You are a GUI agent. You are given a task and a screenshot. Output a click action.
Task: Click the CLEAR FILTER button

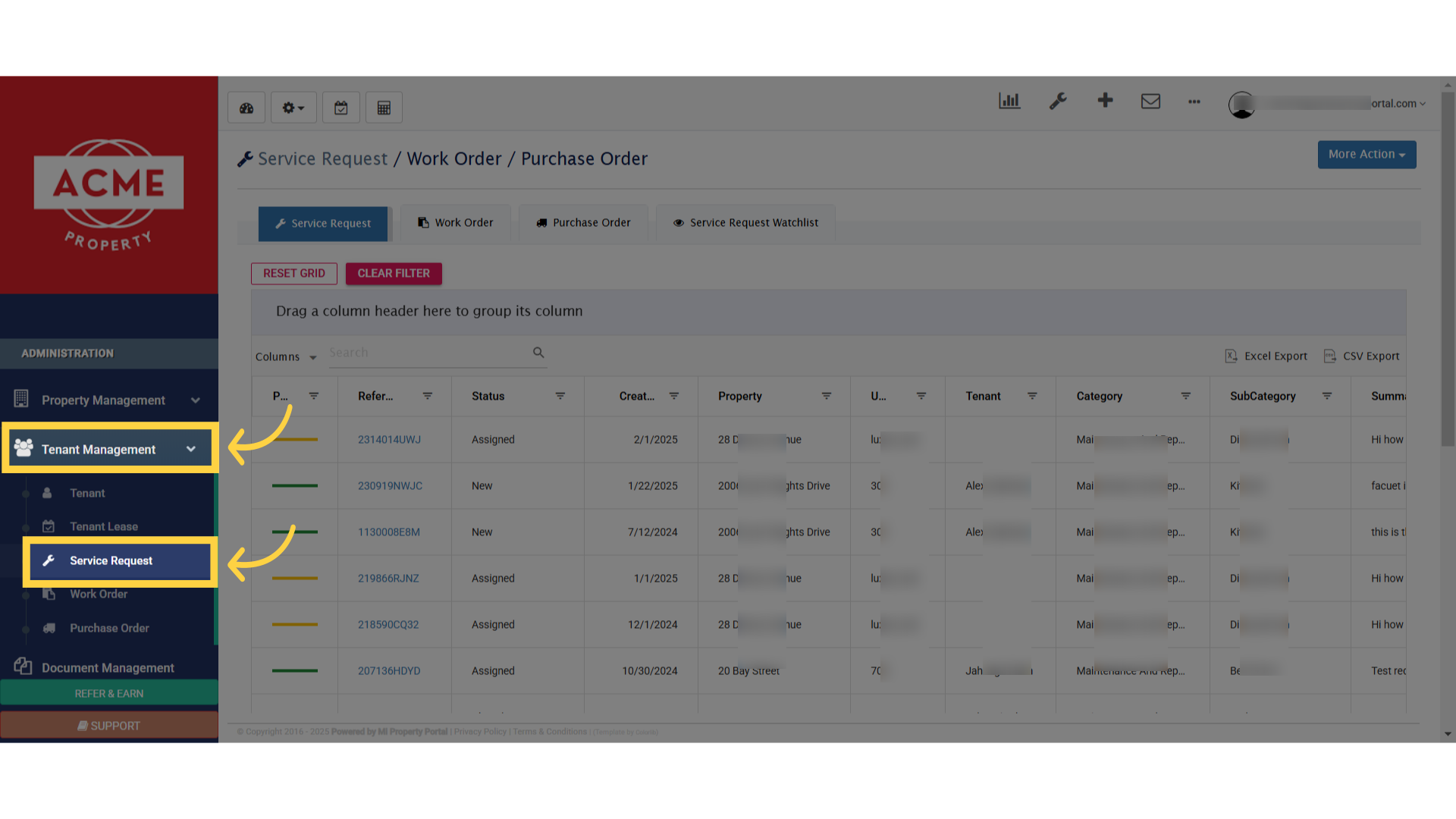(394, 273)
